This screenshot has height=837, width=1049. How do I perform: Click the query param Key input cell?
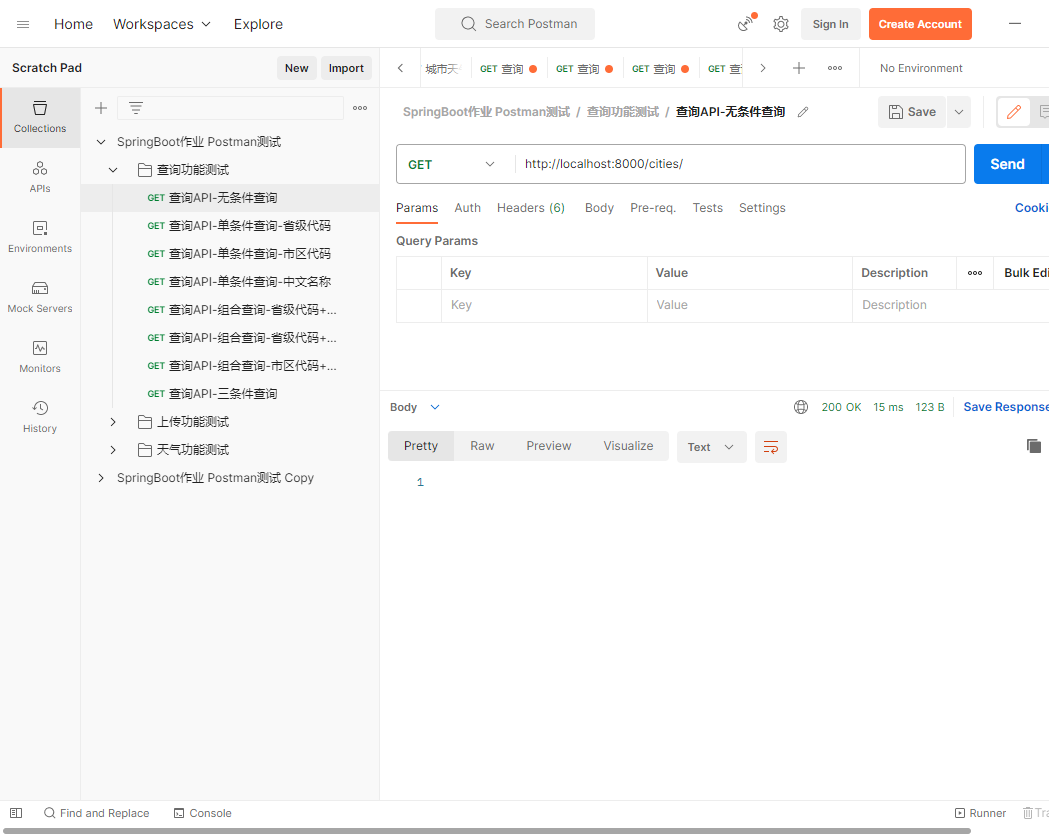pos(544,305)
